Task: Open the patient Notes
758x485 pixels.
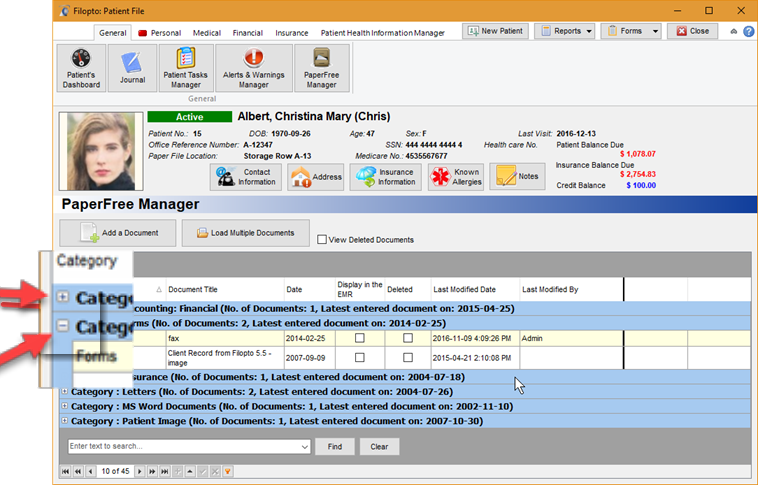Action: click(517, 177)
